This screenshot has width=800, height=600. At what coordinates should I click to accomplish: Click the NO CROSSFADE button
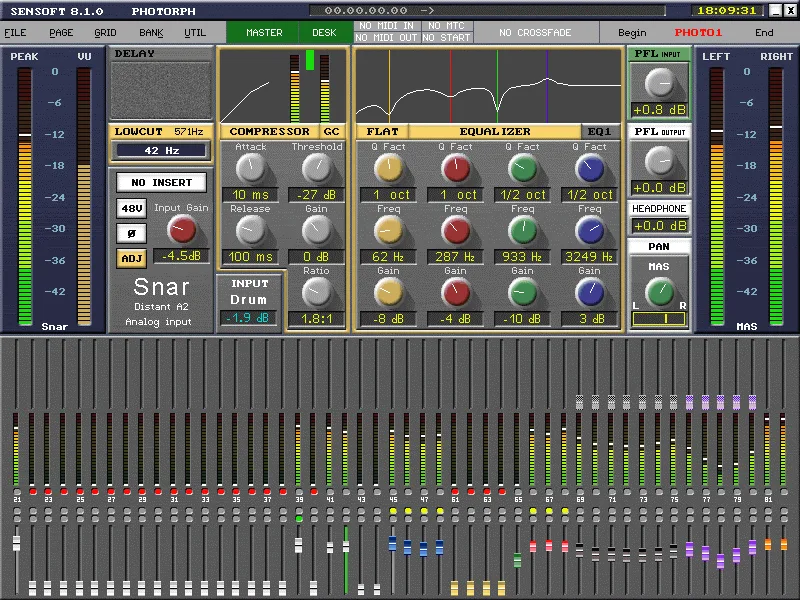[x=535, y=33]
